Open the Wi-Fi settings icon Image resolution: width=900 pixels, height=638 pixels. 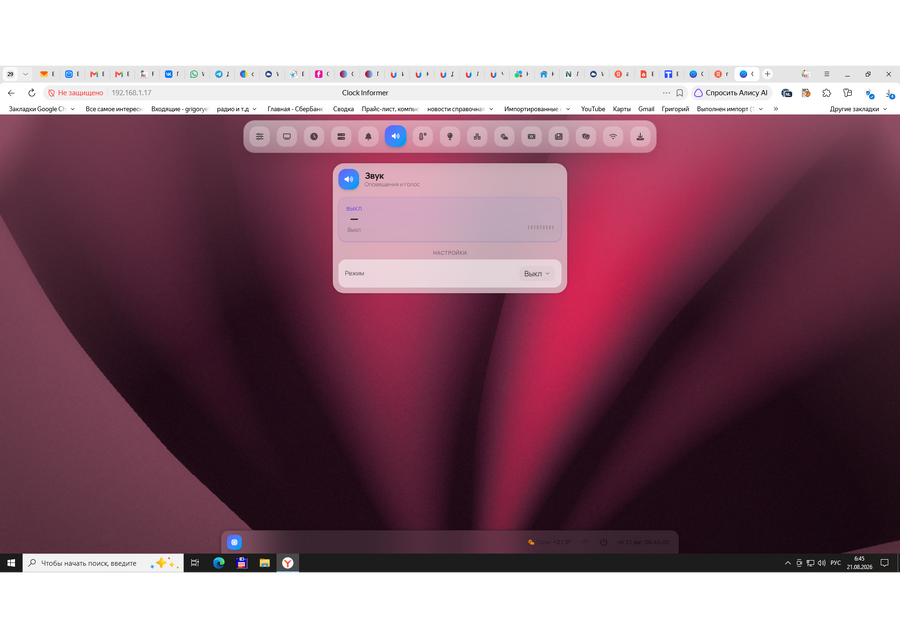(x=613, y=137)
